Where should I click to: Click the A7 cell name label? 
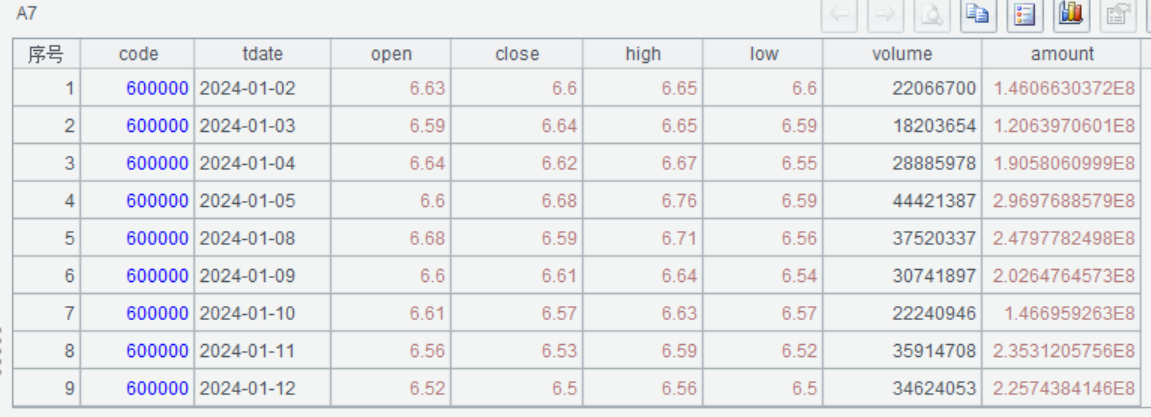(x=26, y=15)
